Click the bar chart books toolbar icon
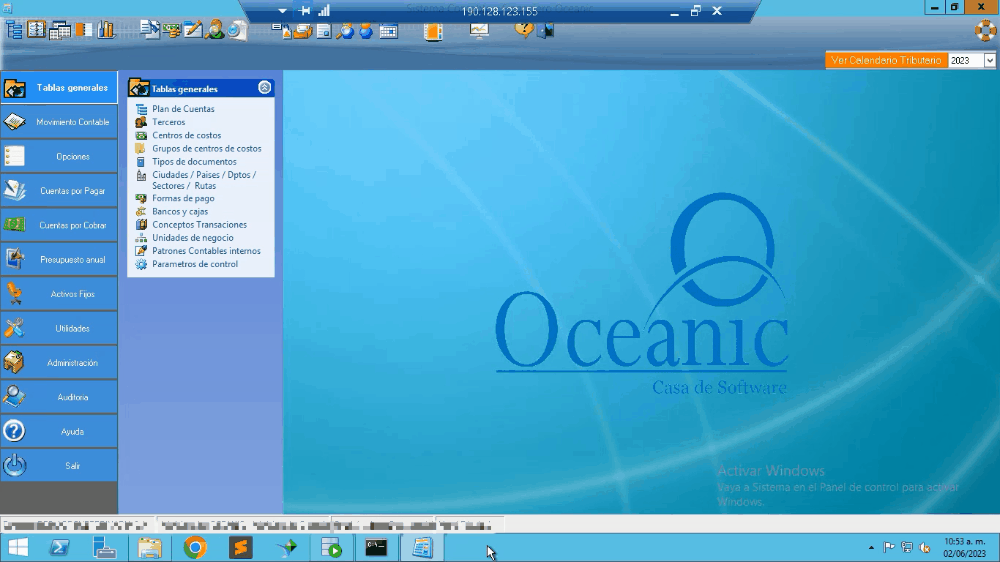Image resolution: width=1000 pixels, height=562 pixels. pos(105,30)
